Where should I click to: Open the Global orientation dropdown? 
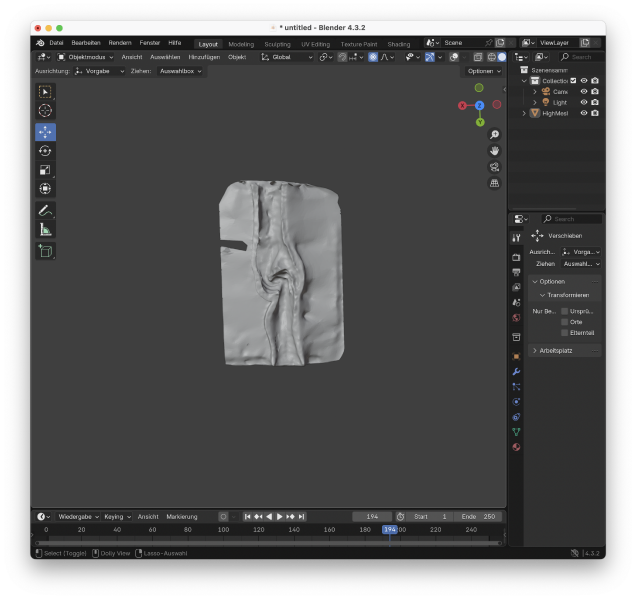pos(287,57)
